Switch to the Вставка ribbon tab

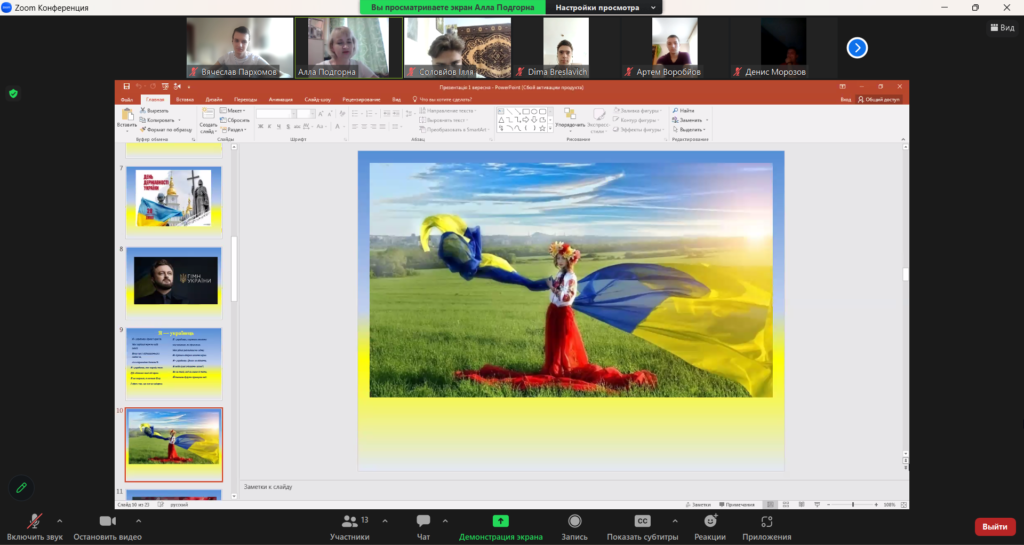click(x=185, y=100)
